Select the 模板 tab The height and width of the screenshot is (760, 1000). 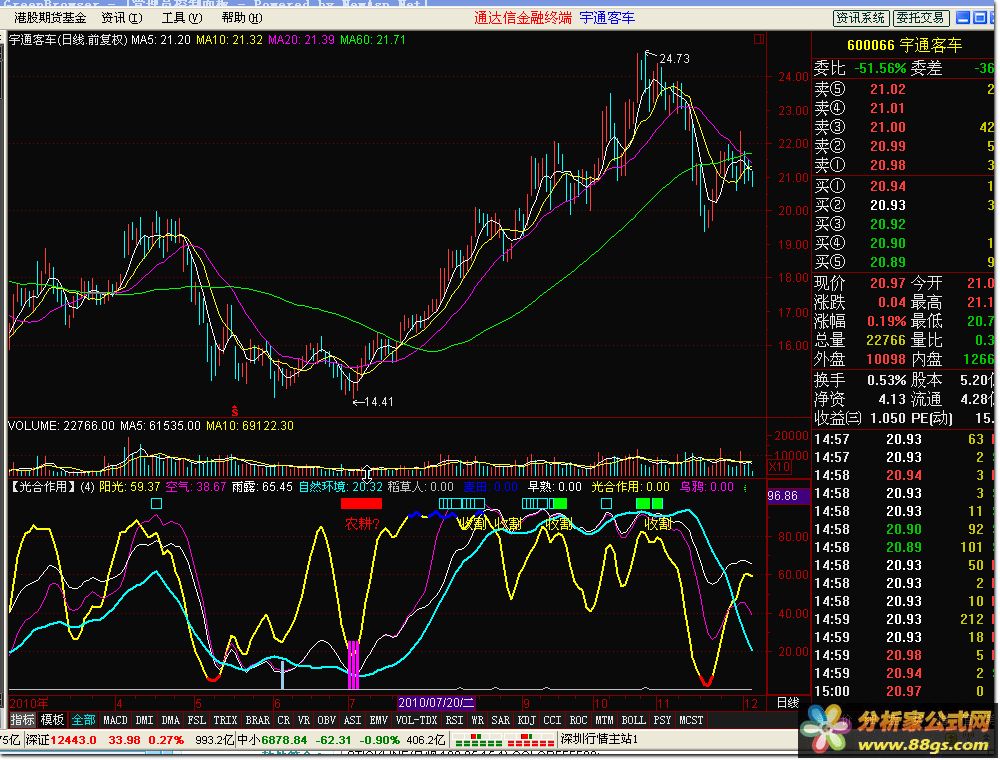(52, 720)
